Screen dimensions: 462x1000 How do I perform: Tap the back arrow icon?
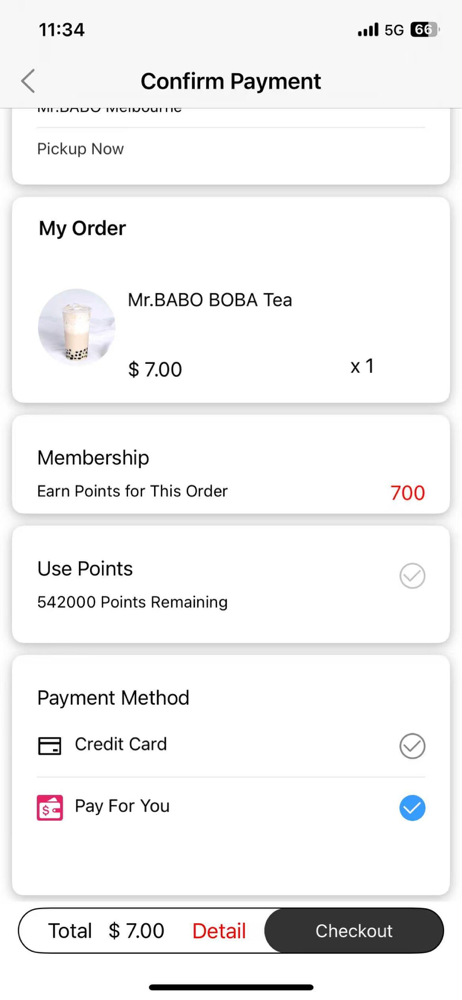coord(27,82)
